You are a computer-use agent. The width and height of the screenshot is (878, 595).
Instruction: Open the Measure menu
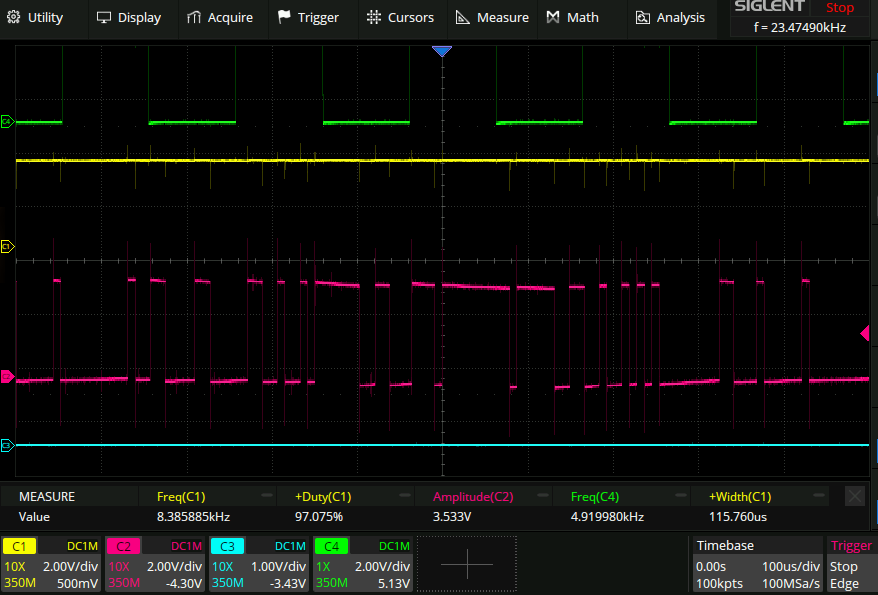click(x=491, y=17)
